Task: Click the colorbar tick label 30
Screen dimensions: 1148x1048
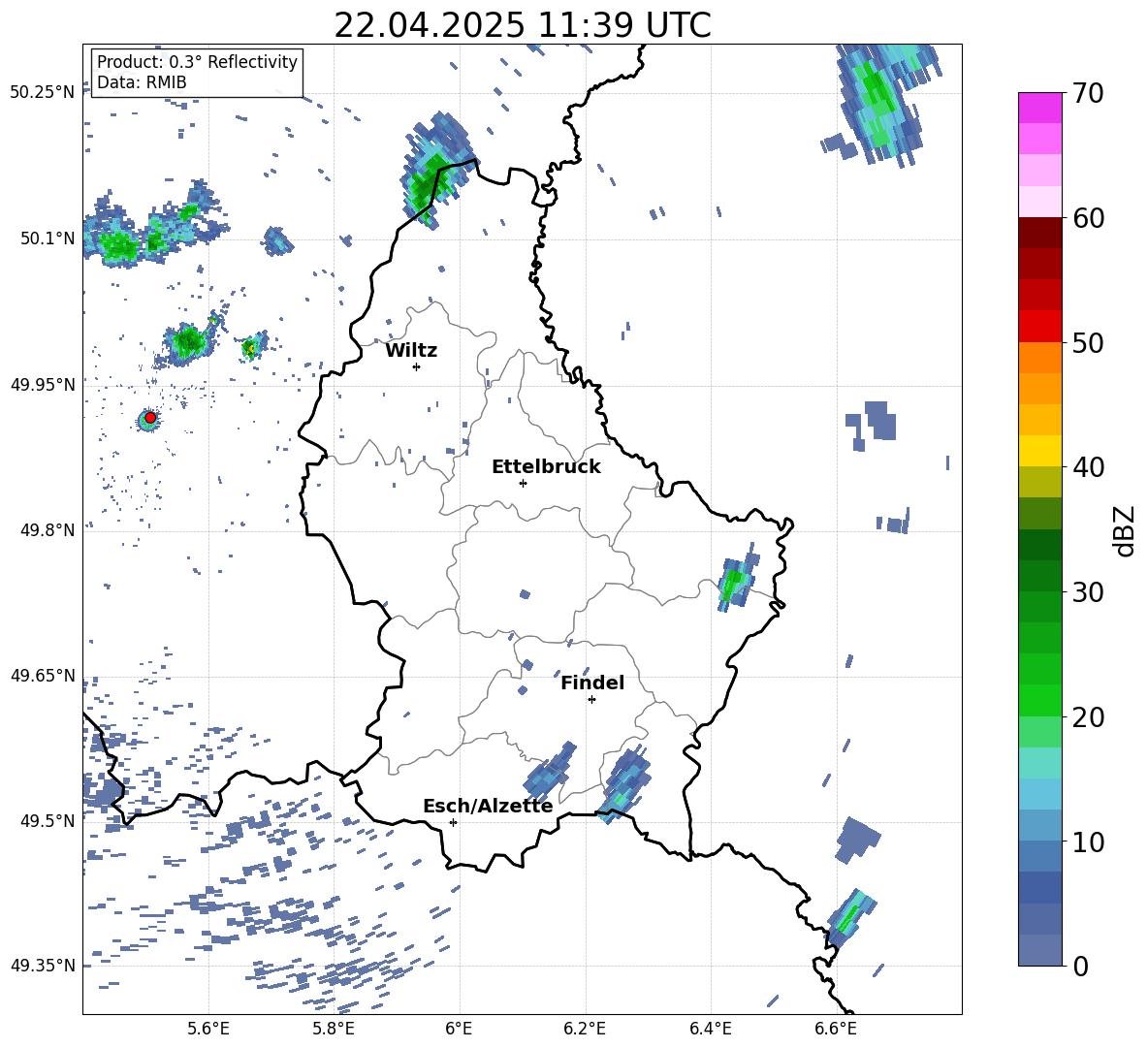Action: [x=1088, y=592]
